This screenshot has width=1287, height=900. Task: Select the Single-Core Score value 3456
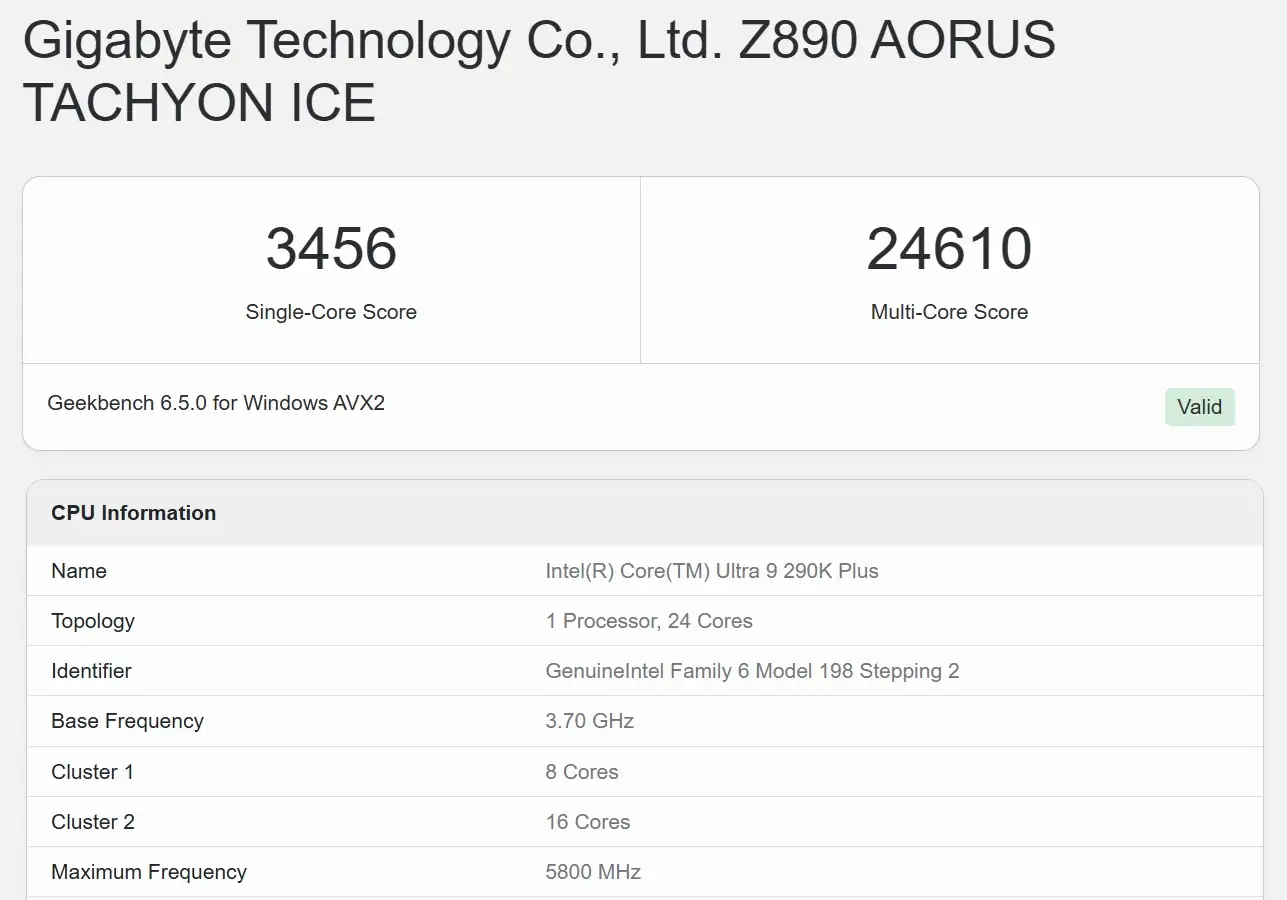331,249
